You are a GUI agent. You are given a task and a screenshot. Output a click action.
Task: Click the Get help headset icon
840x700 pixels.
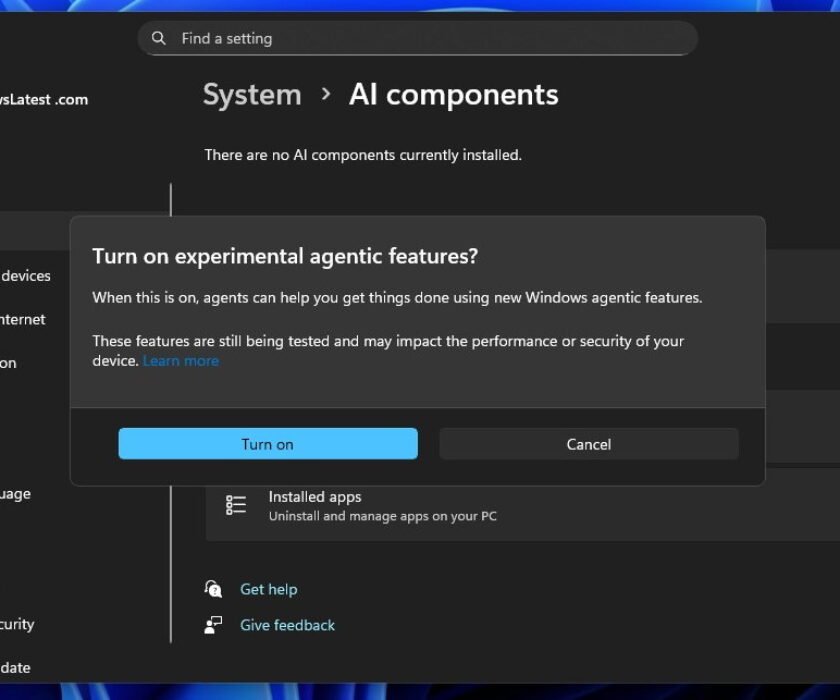click(x=213, y=589)
